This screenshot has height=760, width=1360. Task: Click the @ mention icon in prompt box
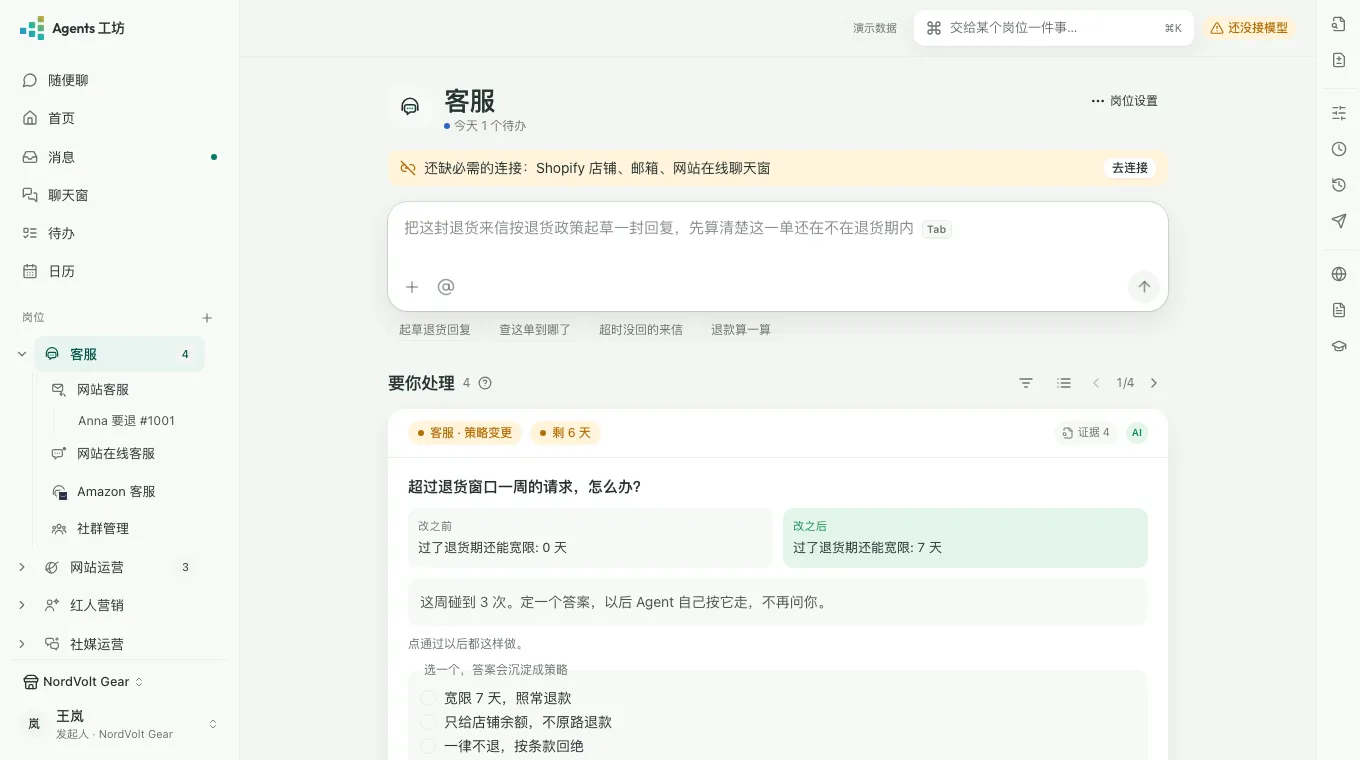click(x=446, y=287)
